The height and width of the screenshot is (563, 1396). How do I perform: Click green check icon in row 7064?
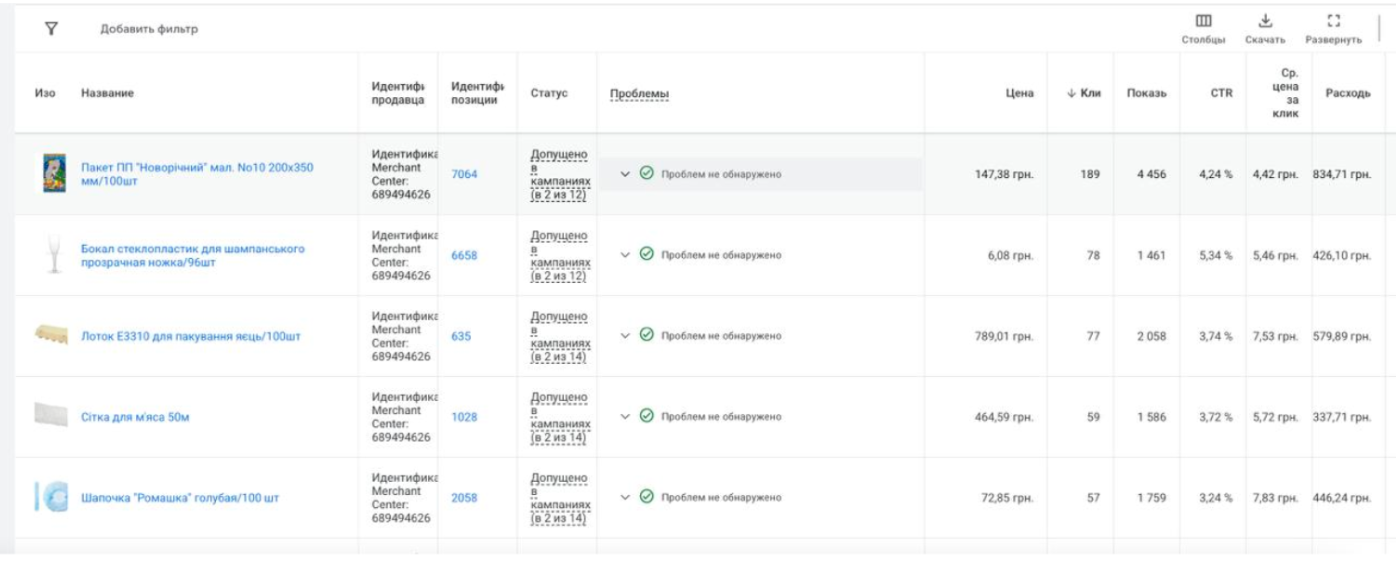point(647,174)
